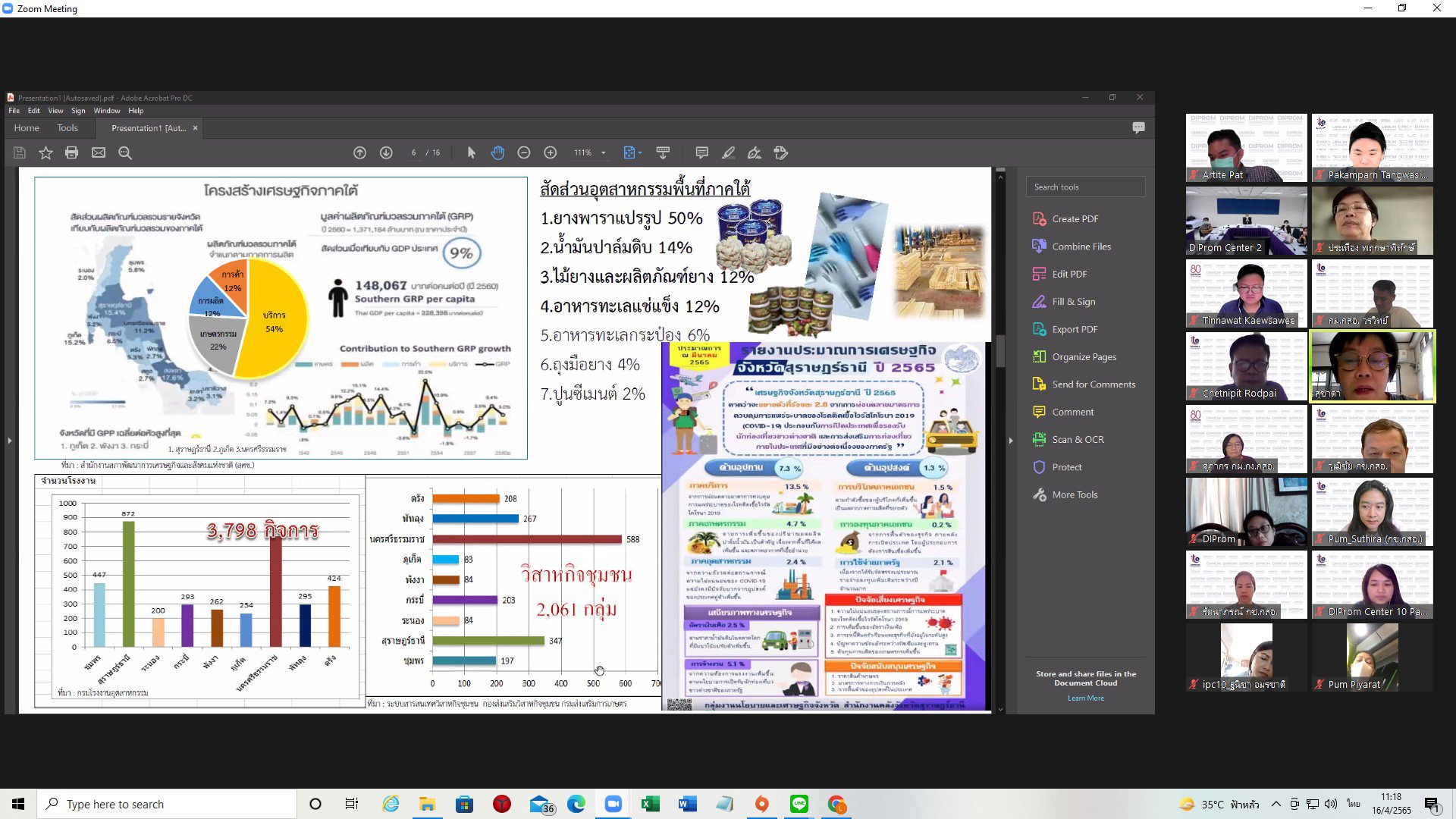Click the Save file icon in Acrobat toolbar
1456x819 pixels.
[x=20, y=152]
